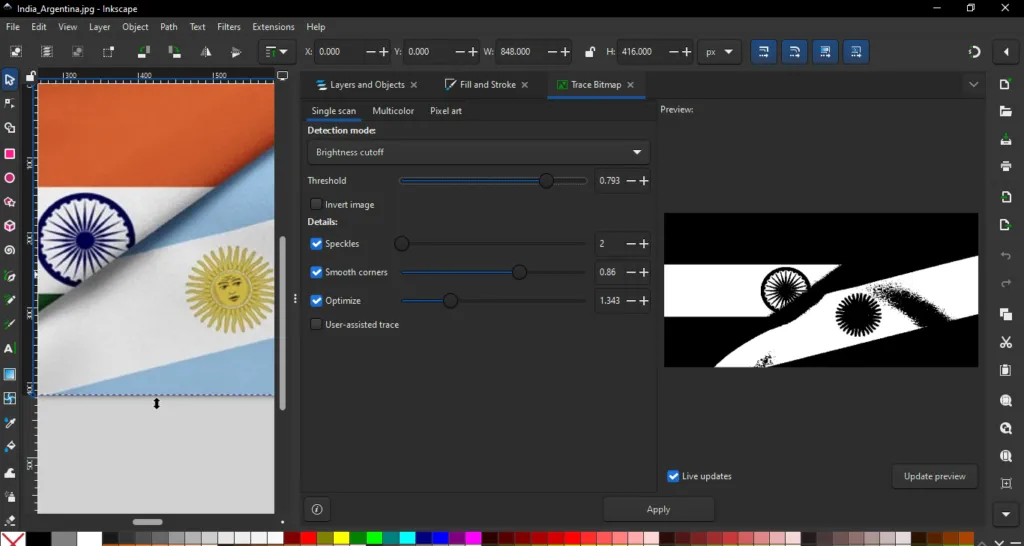Rotate selection 90 degrees counter-clockwise

(x=144, y=52)
